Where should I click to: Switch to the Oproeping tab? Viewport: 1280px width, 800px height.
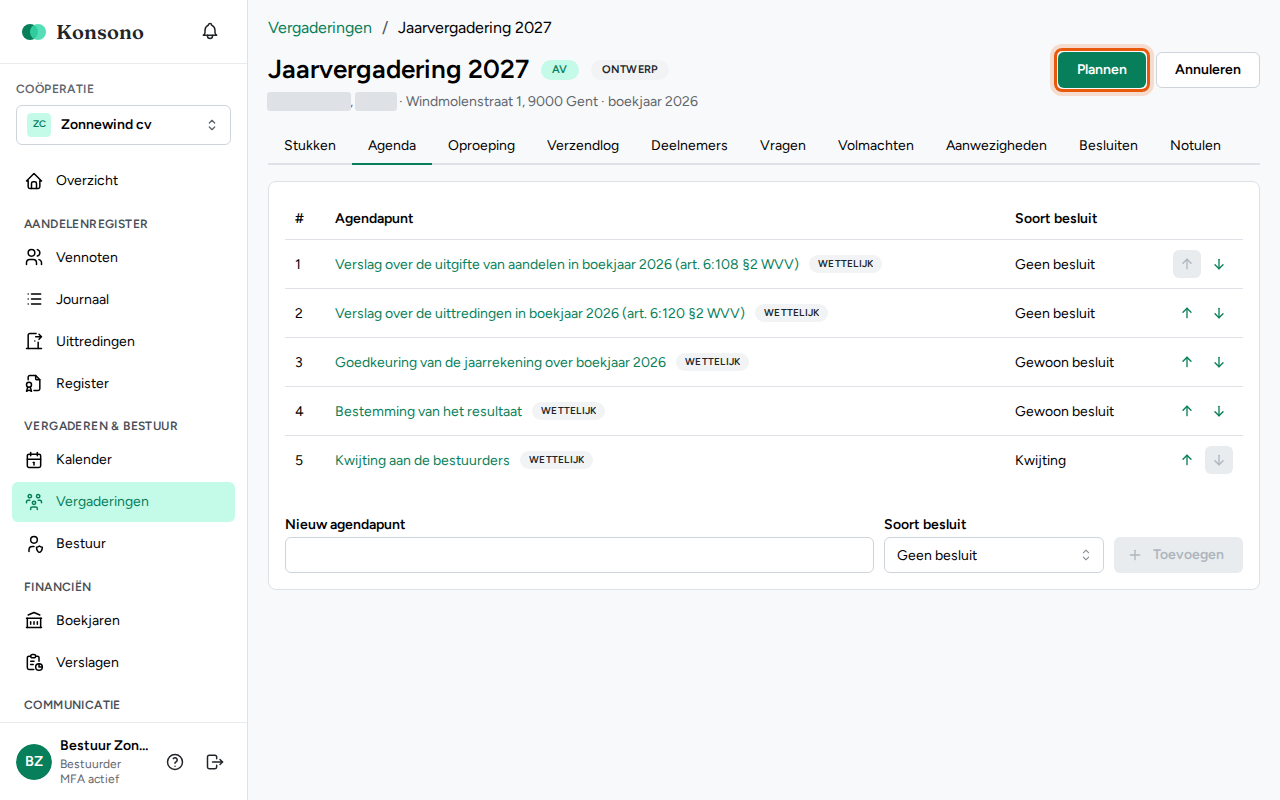click(481, 146)
